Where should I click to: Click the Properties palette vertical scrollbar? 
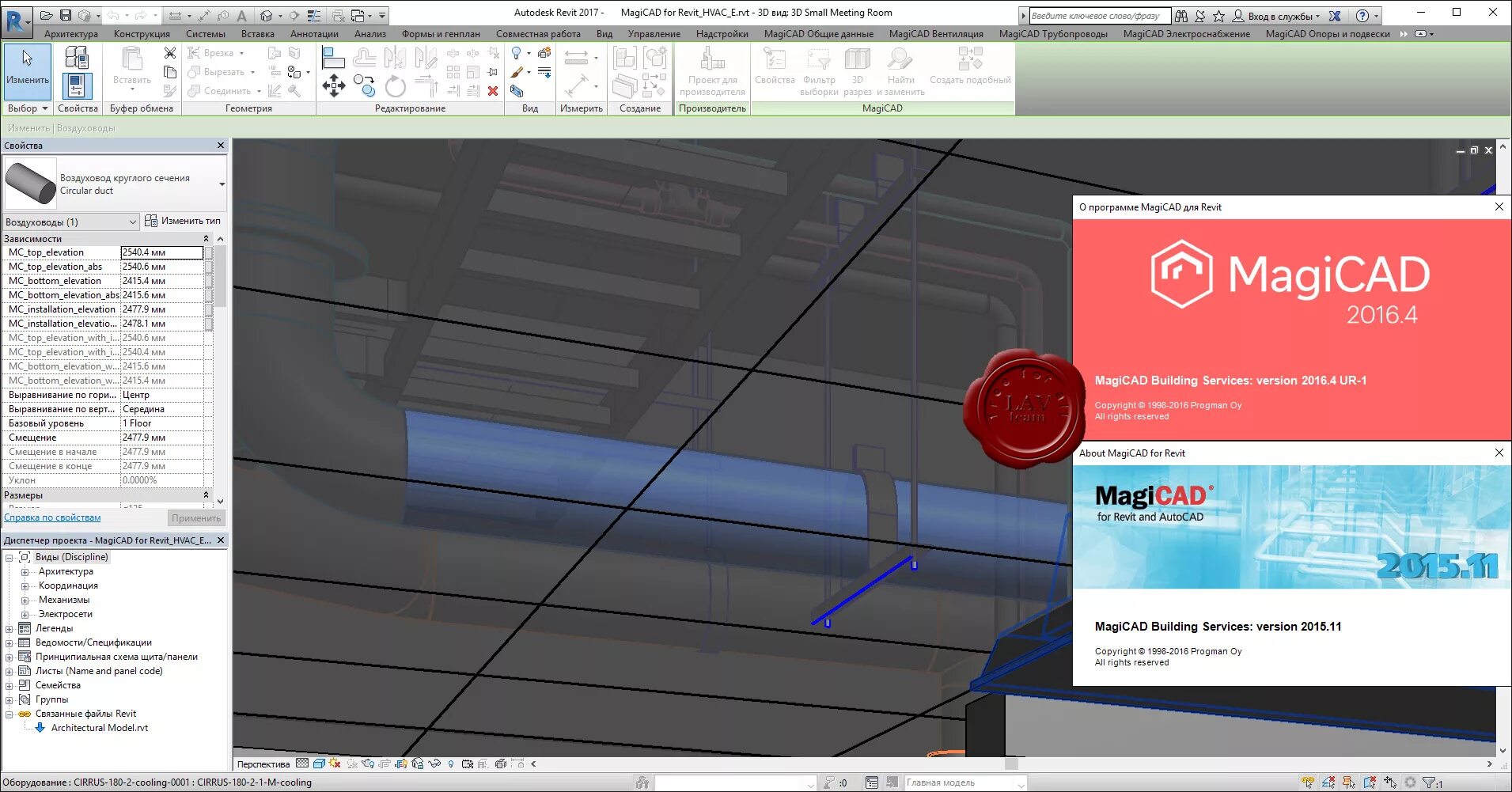221,276
